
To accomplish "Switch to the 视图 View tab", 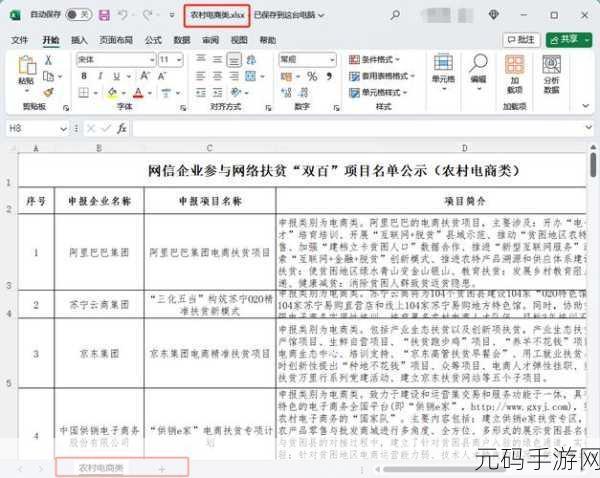I will coord(239,40).
